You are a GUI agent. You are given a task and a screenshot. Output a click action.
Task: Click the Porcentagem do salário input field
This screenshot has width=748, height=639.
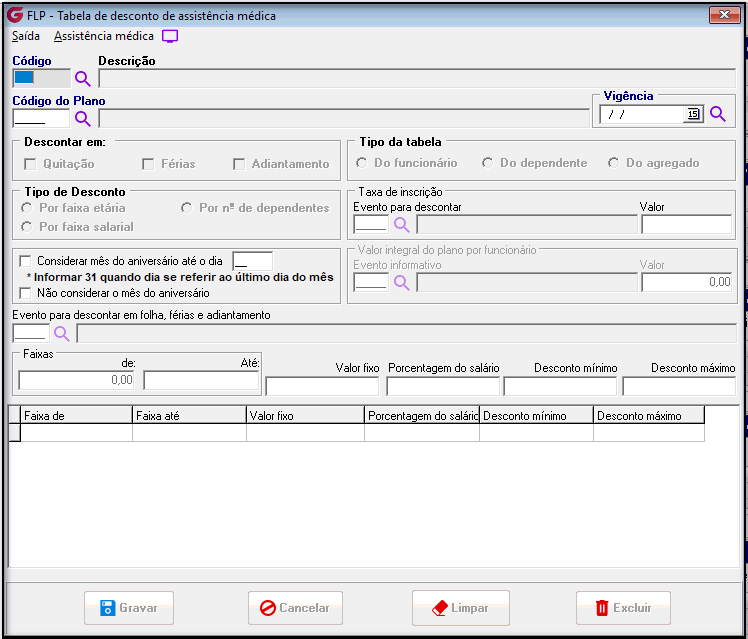(443, 386)
